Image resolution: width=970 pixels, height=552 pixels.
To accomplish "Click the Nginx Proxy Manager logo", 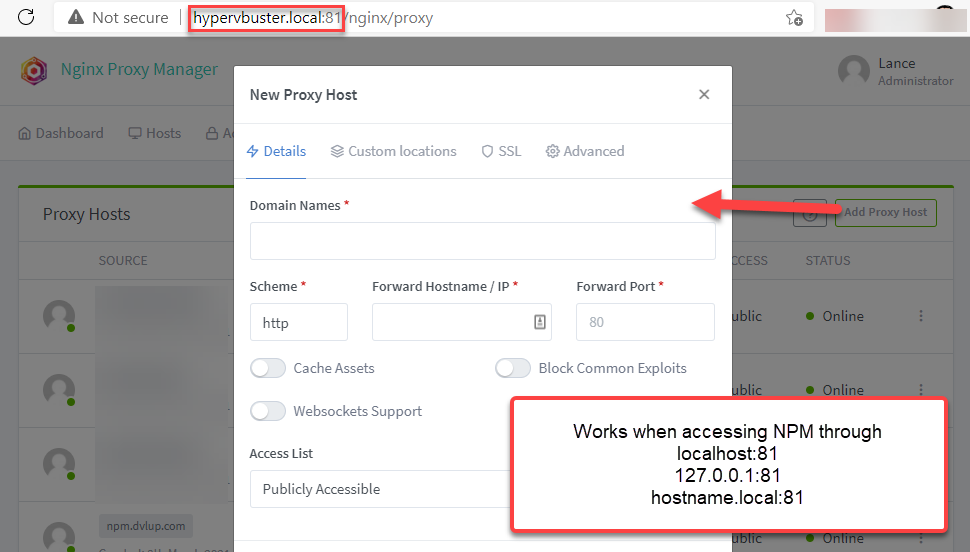I will (x=34, y=71).
